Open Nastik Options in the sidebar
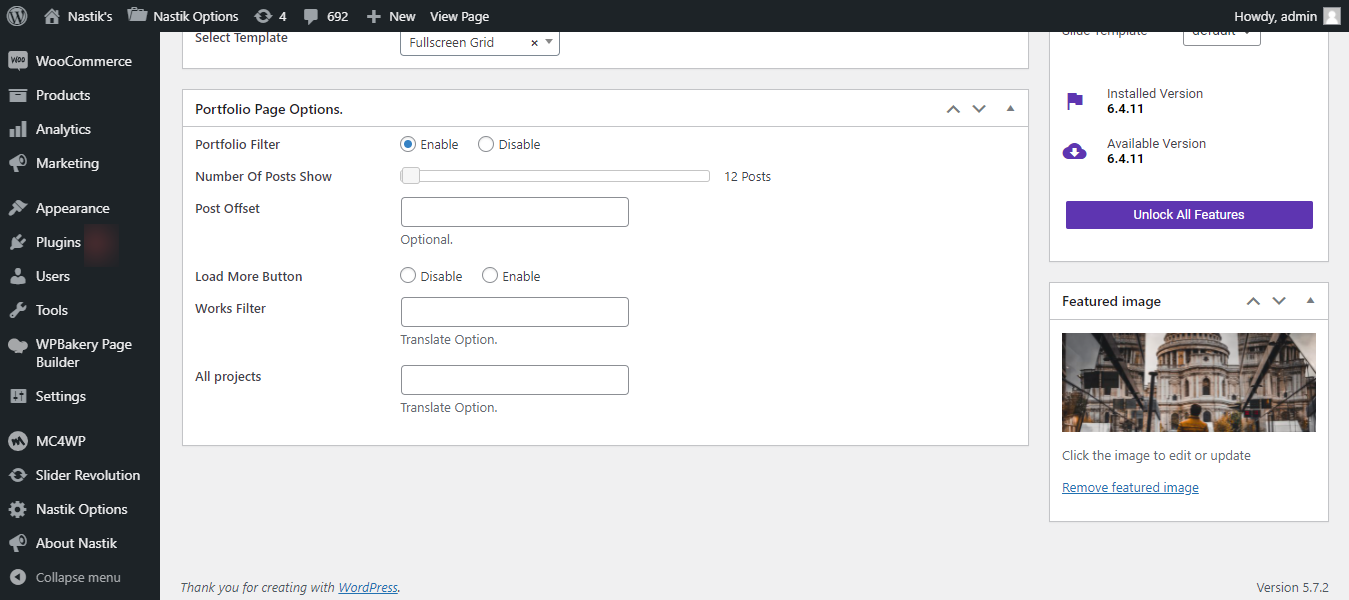The width and height of the screenshot is (1349, 600). point(82,509)
